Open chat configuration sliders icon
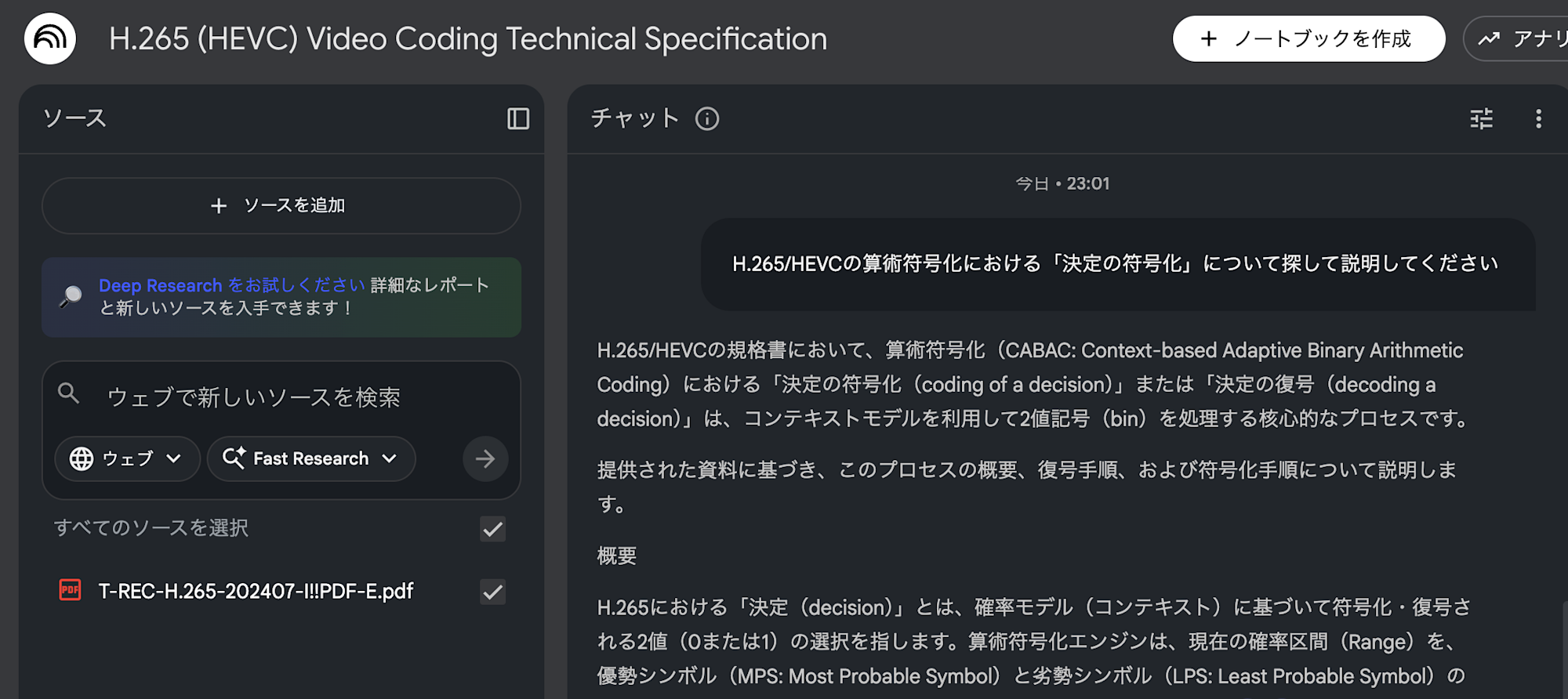Screen dimensions: 1568x699 [x=1481, y=119]
